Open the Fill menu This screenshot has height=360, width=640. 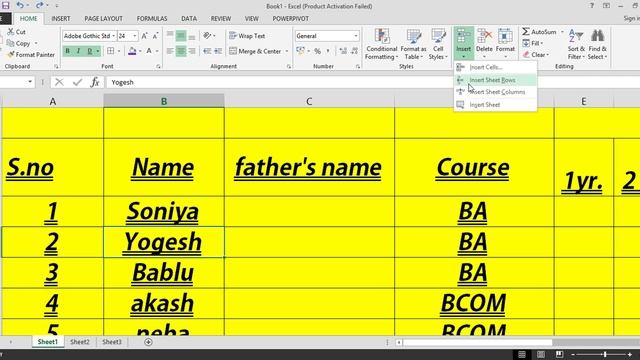tap(533, 43)
